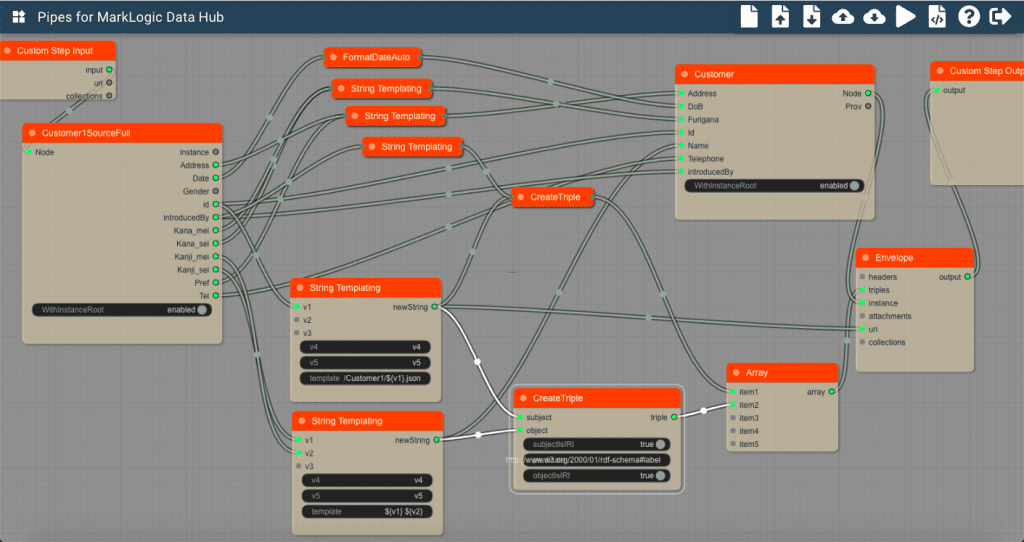Collapse the Array node via its title dot
Screen dimensions: 1024x542
[x=737, y=373]
